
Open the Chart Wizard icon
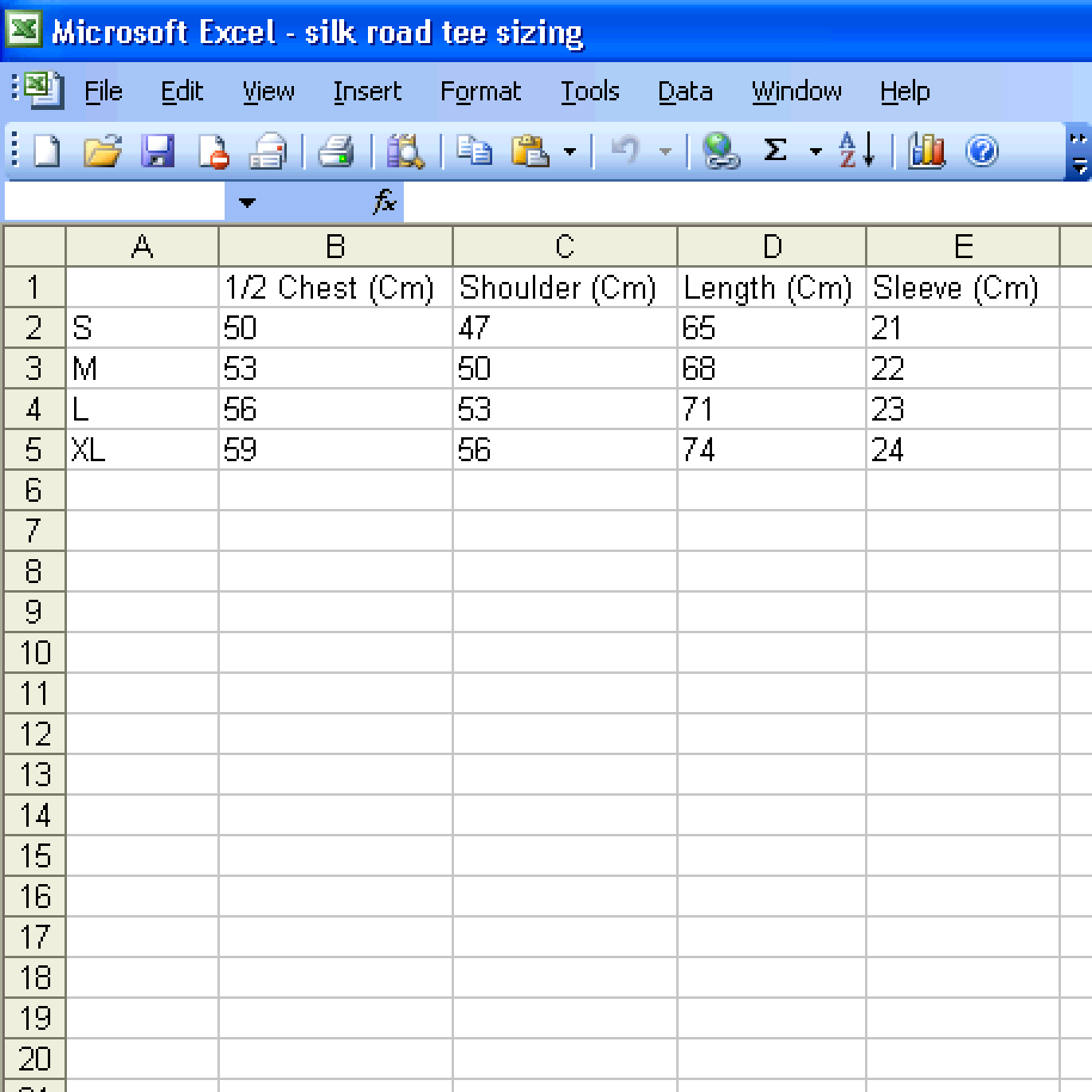click(926, 151)
